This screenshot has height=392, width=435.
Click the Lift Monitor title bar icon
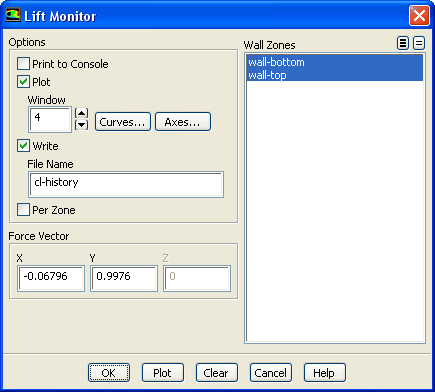pos(13,15)
